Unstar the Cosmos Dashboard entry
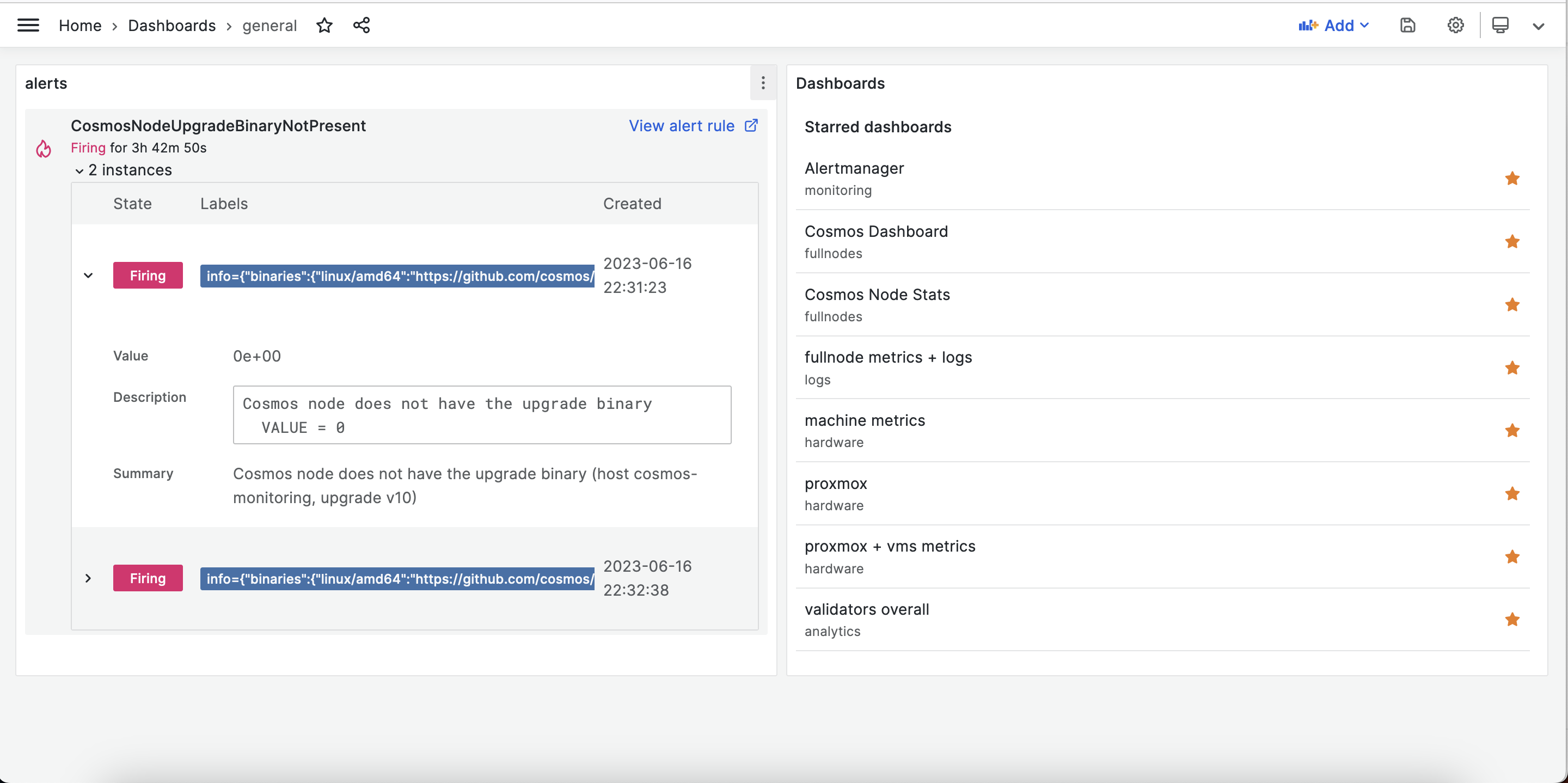Image resolution: width=1568 pixels, height=783 pixels. click(1512, 242)
